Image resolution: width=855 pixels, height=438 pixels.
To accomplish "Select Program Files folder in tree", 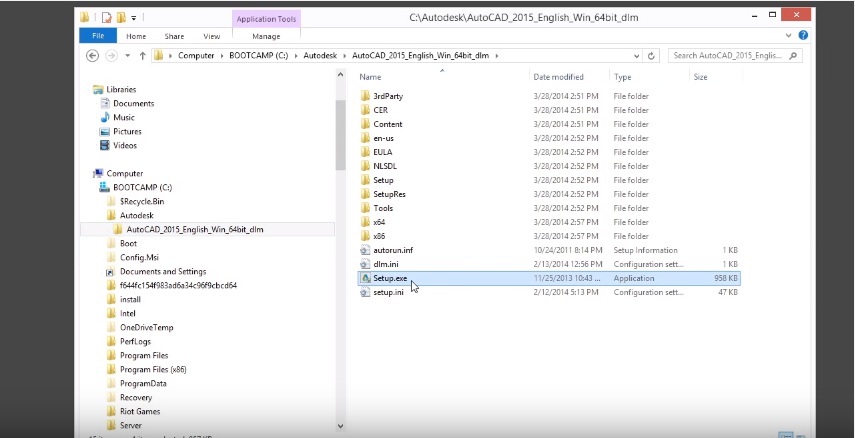I will (x=137, y=356).
